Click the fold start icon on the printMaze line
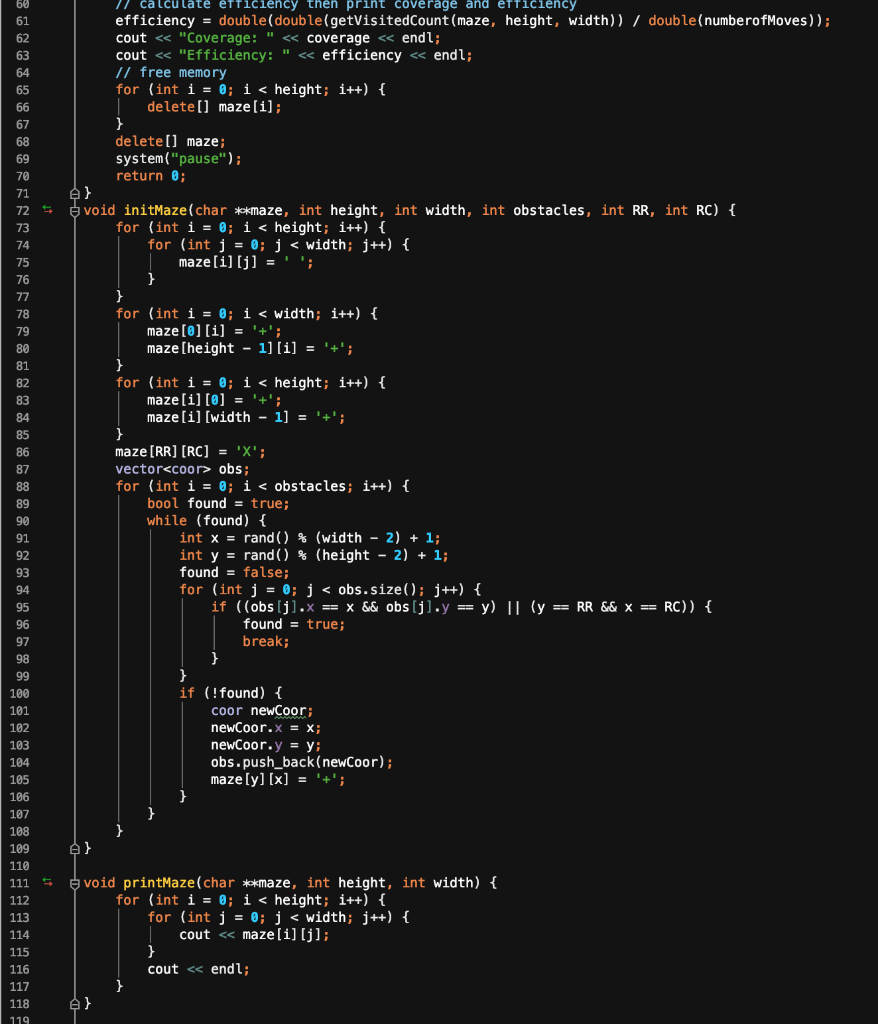 [x=74, y=882]
